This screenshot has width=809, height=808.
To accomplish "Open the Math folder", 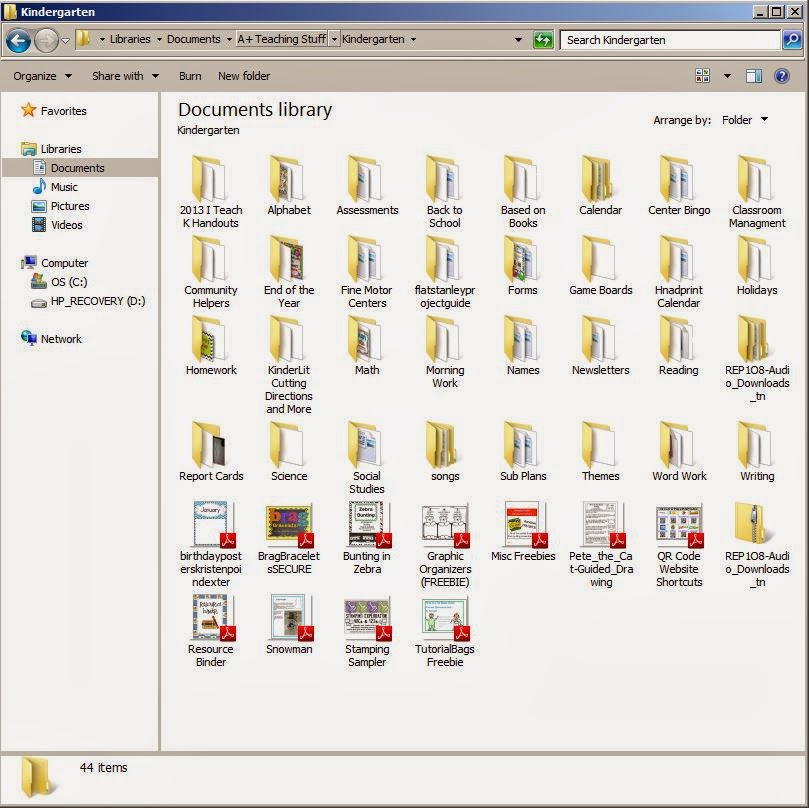I will 366,343.
